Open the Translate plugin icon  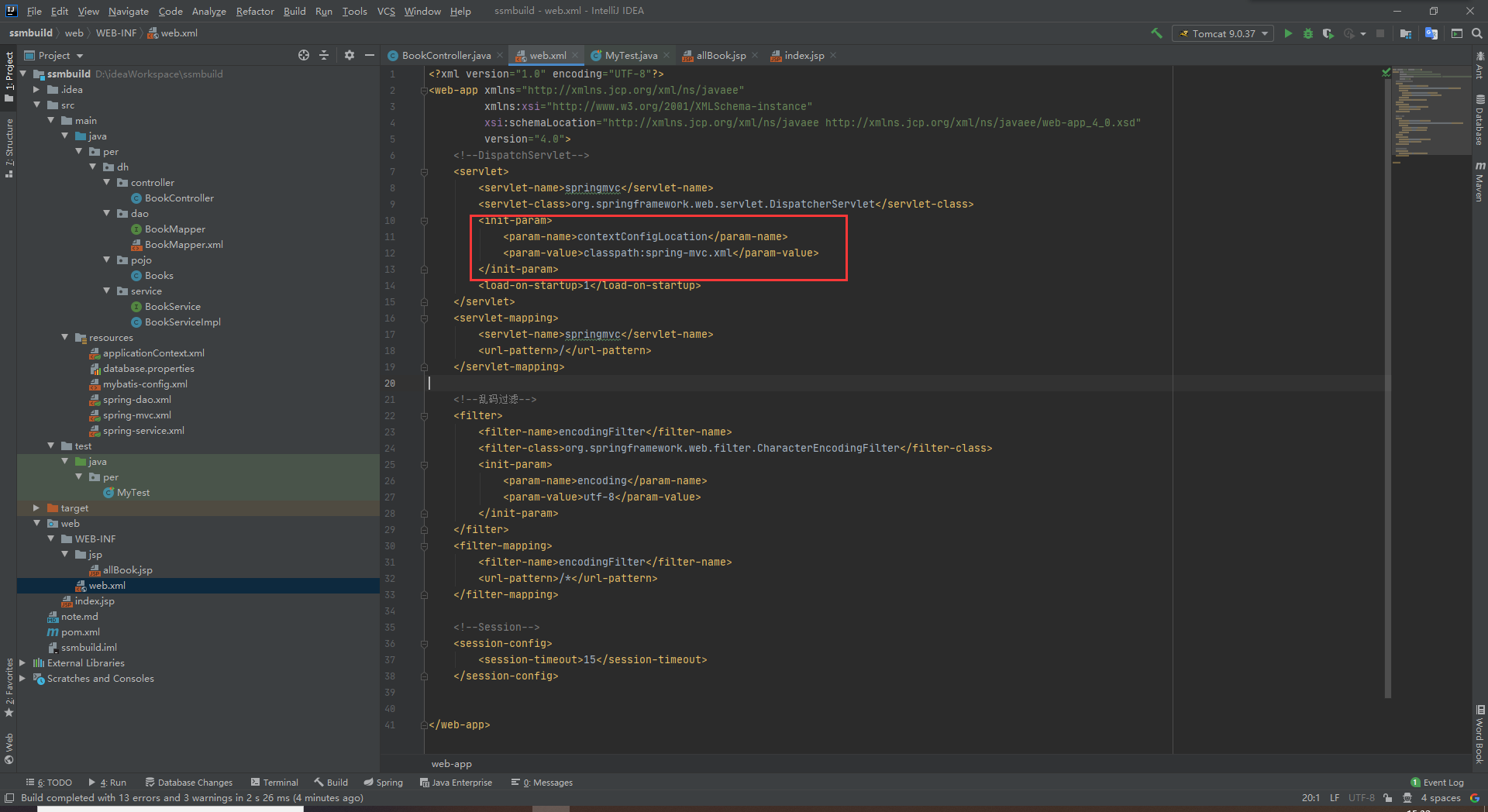[x=1431, y=33]
